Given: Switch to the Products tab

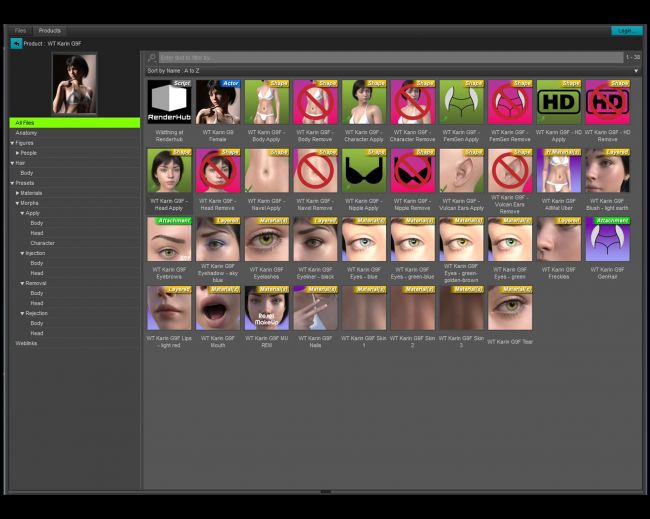Looking at the screenshot, I should (49, 31).
